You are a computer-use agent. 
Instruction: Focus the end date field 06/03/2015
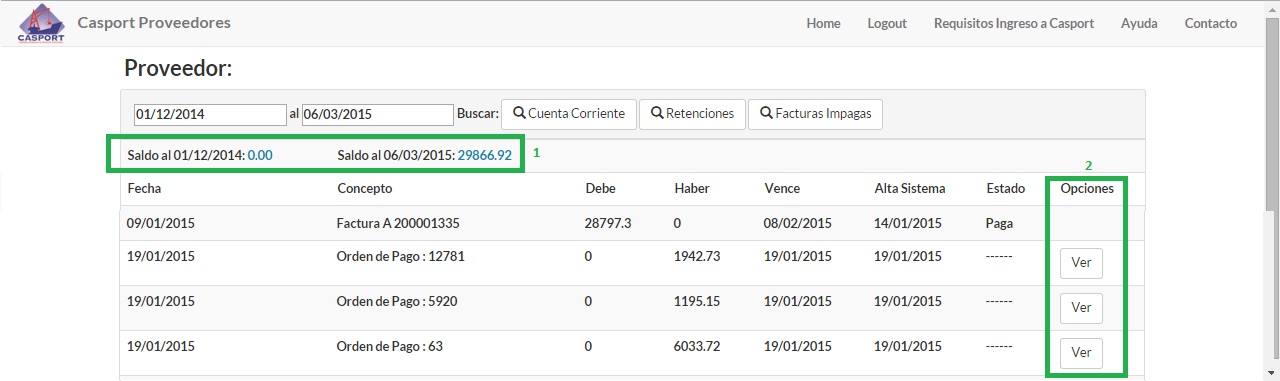[378, 114]
